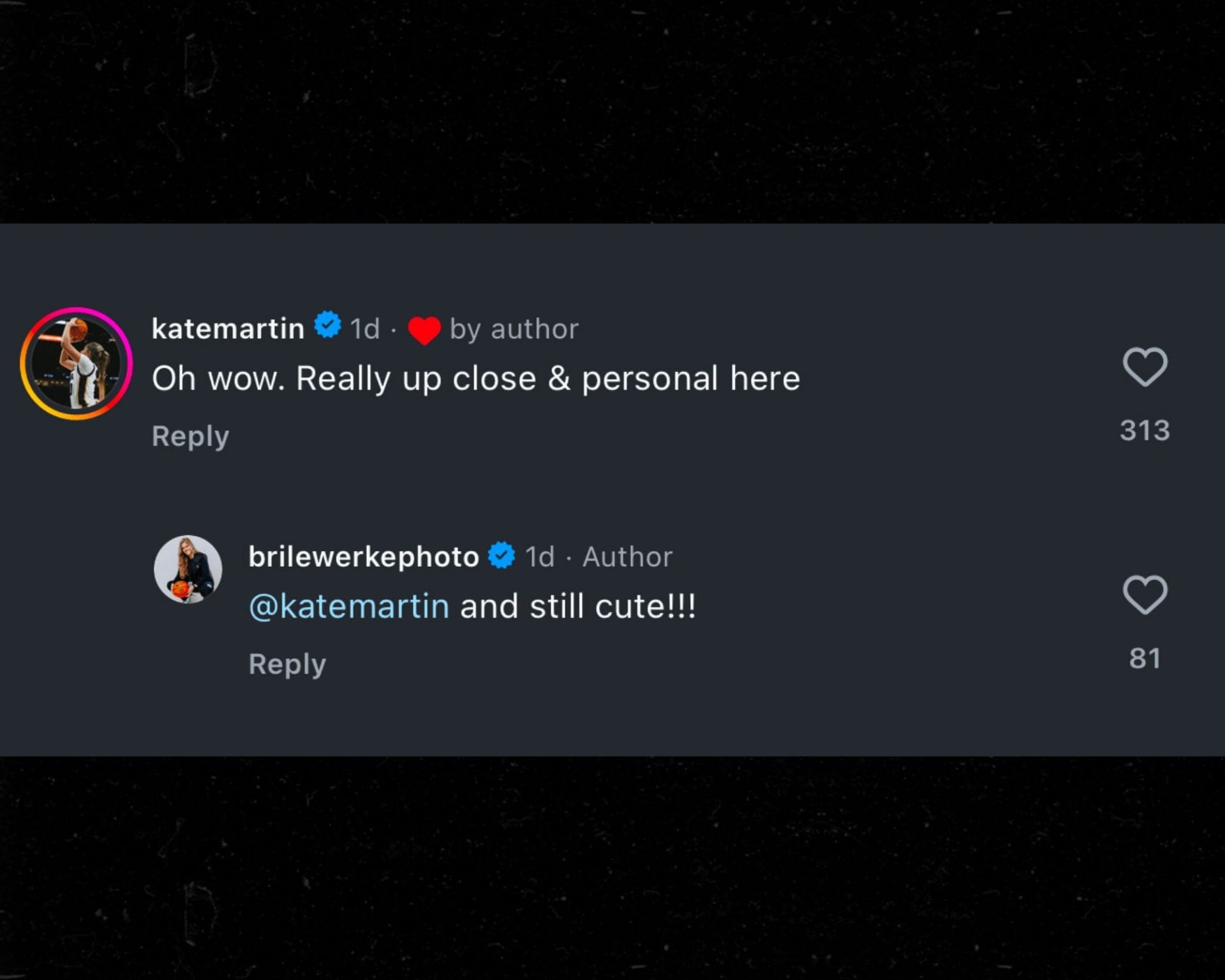Viewport: 1225px width, 980px height.
Task: Click the 'by author' label
Action: (x=514, y=329)
